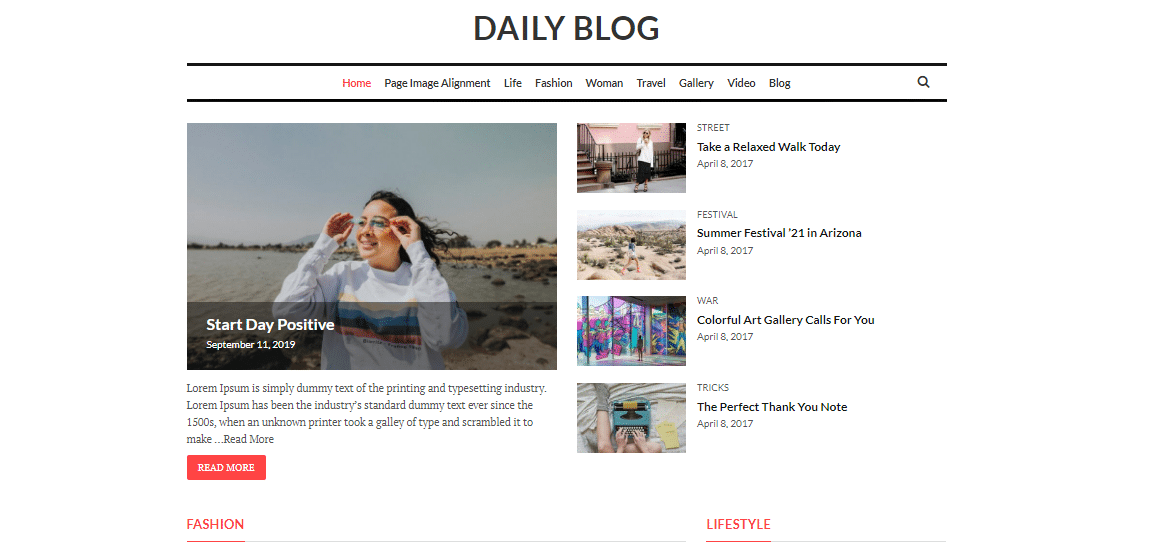Select the Video menu item
Screen dimensions: 1167x556
point(741,83)
